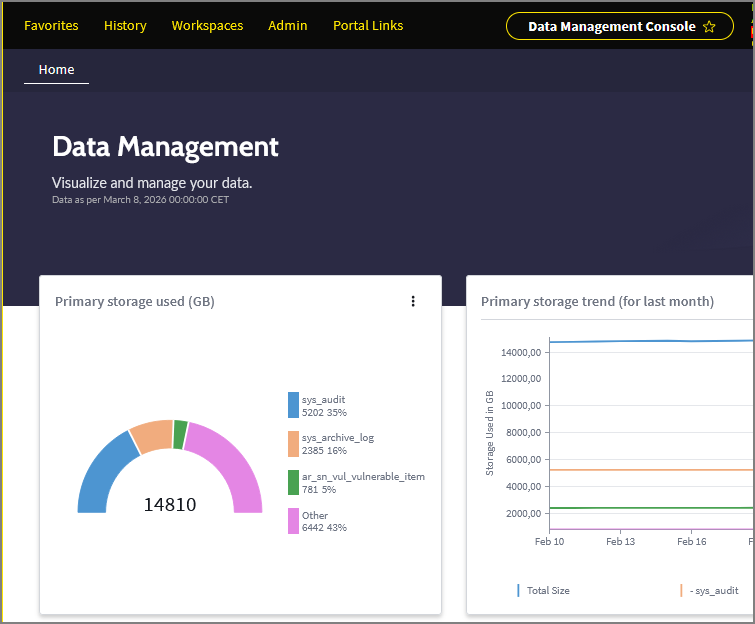Click the 14810 total in the donut center
Image resolution: width=755 pixels, height=624 pixels.
(x=170, y=505)
